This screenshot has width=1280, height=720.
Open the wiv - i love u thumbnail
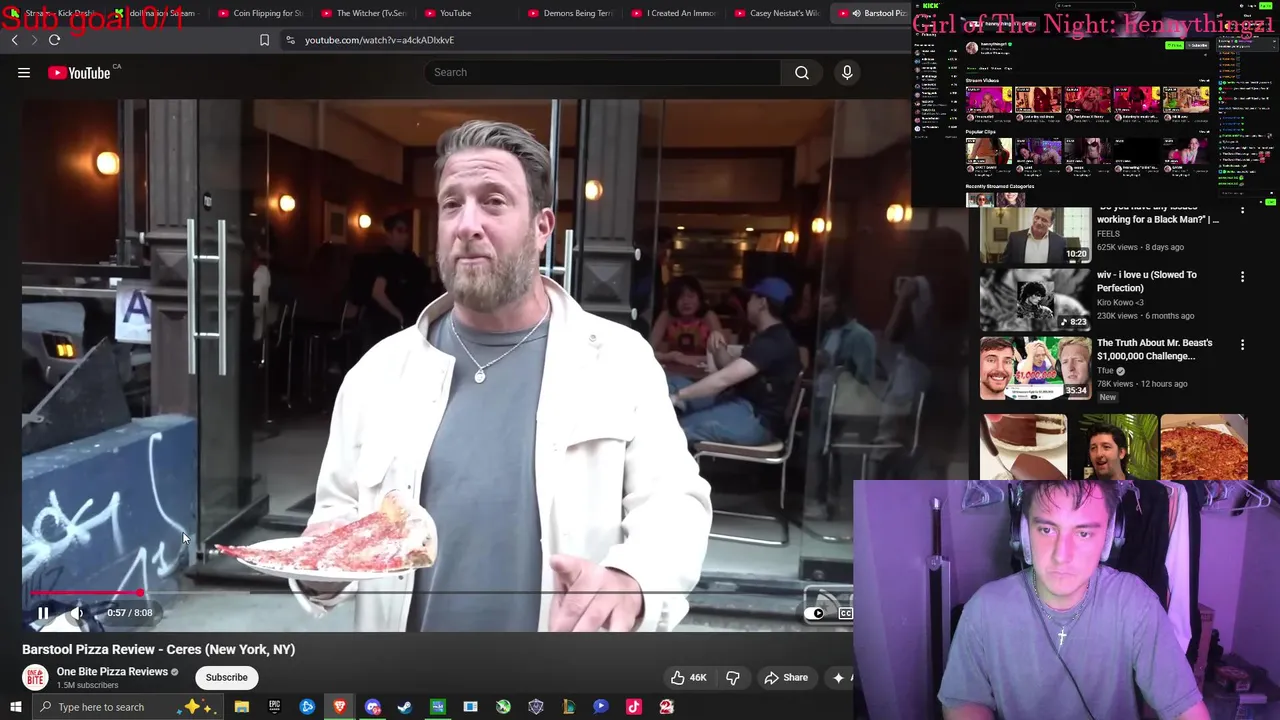[1035, 299]
